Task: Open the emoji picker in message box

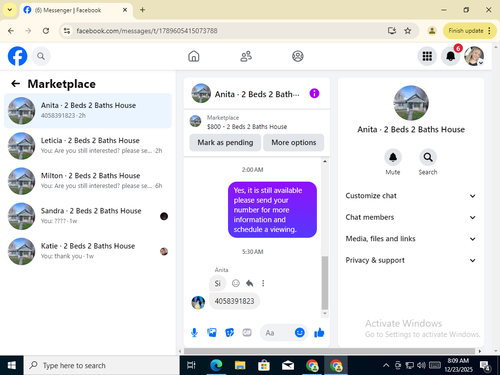Action: point(300,333)
